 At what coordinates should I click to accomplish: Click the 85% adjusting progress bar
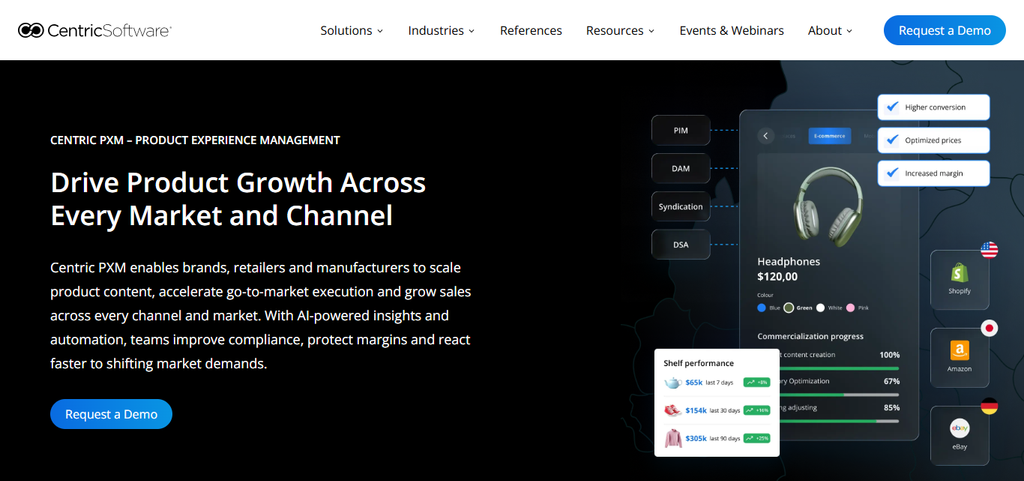[x=839, y=421]
